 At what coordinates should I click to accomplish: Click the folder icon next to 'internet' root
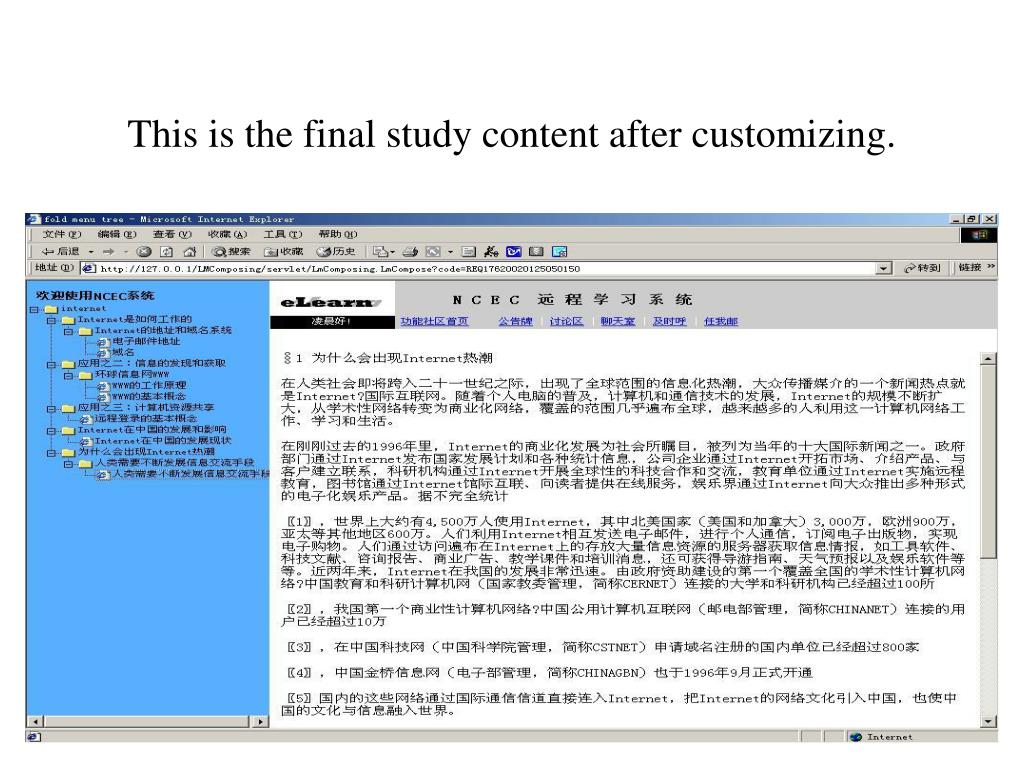pos(52,309)
